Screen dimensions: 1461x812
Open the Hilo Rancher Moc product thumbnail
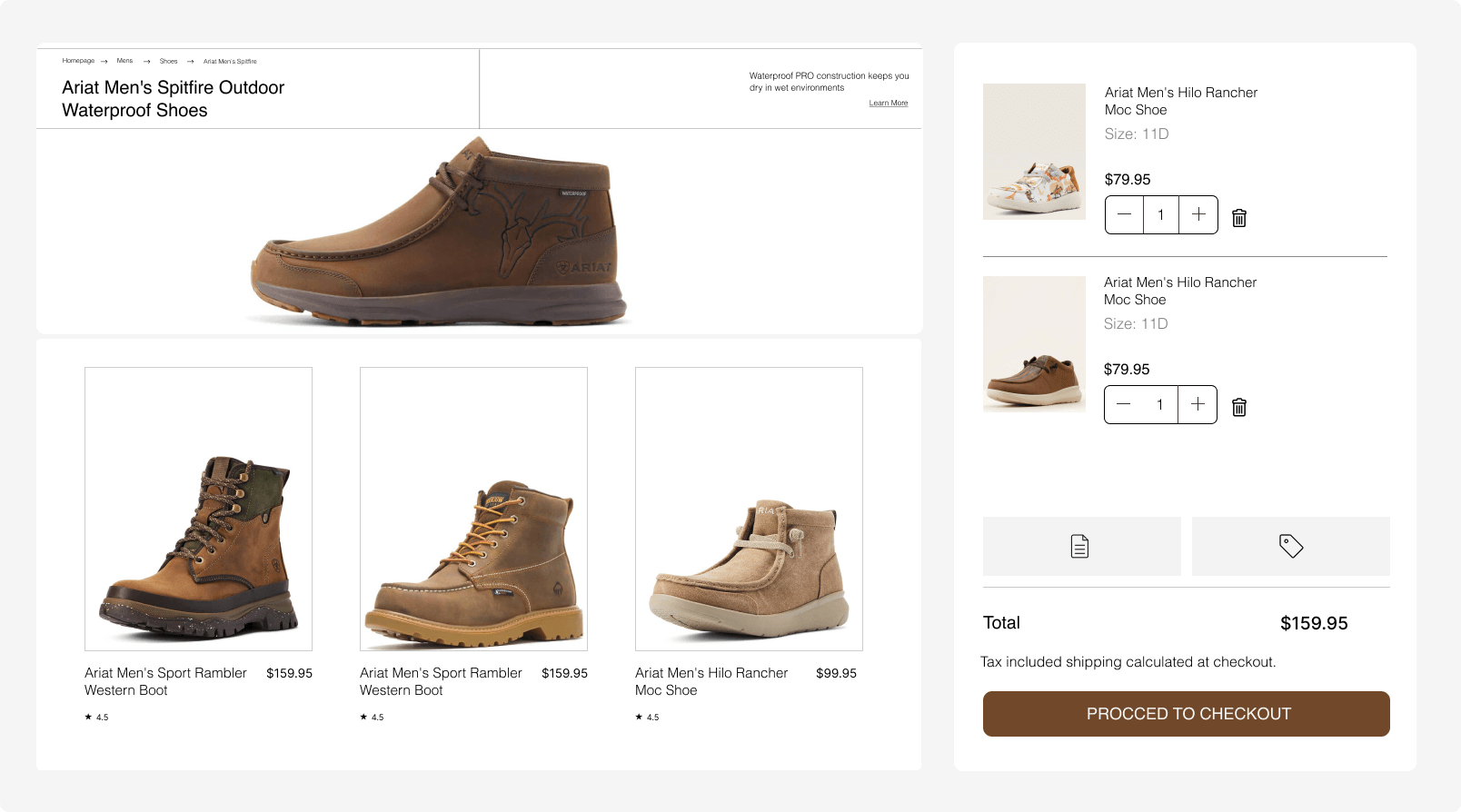749,509
